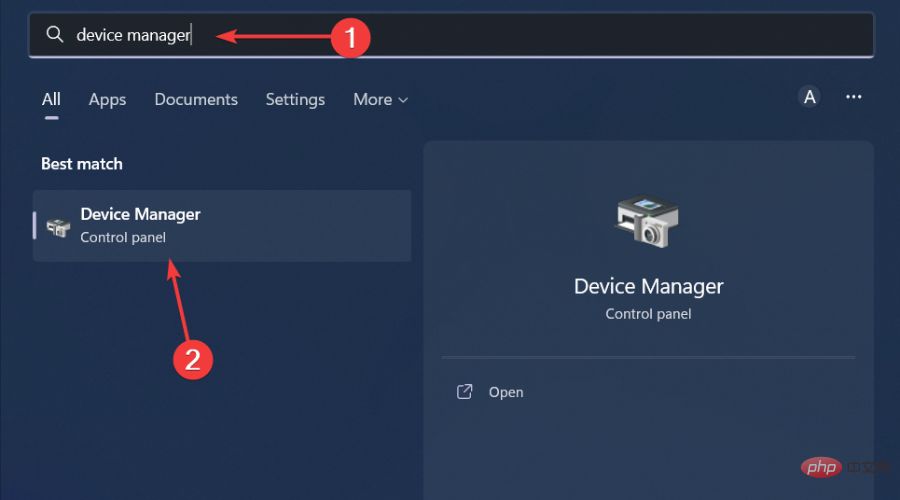This screenshot has width=900, height=500.
Task: Click the small Device Manager icon in results
Action: (x=58, y=226)
